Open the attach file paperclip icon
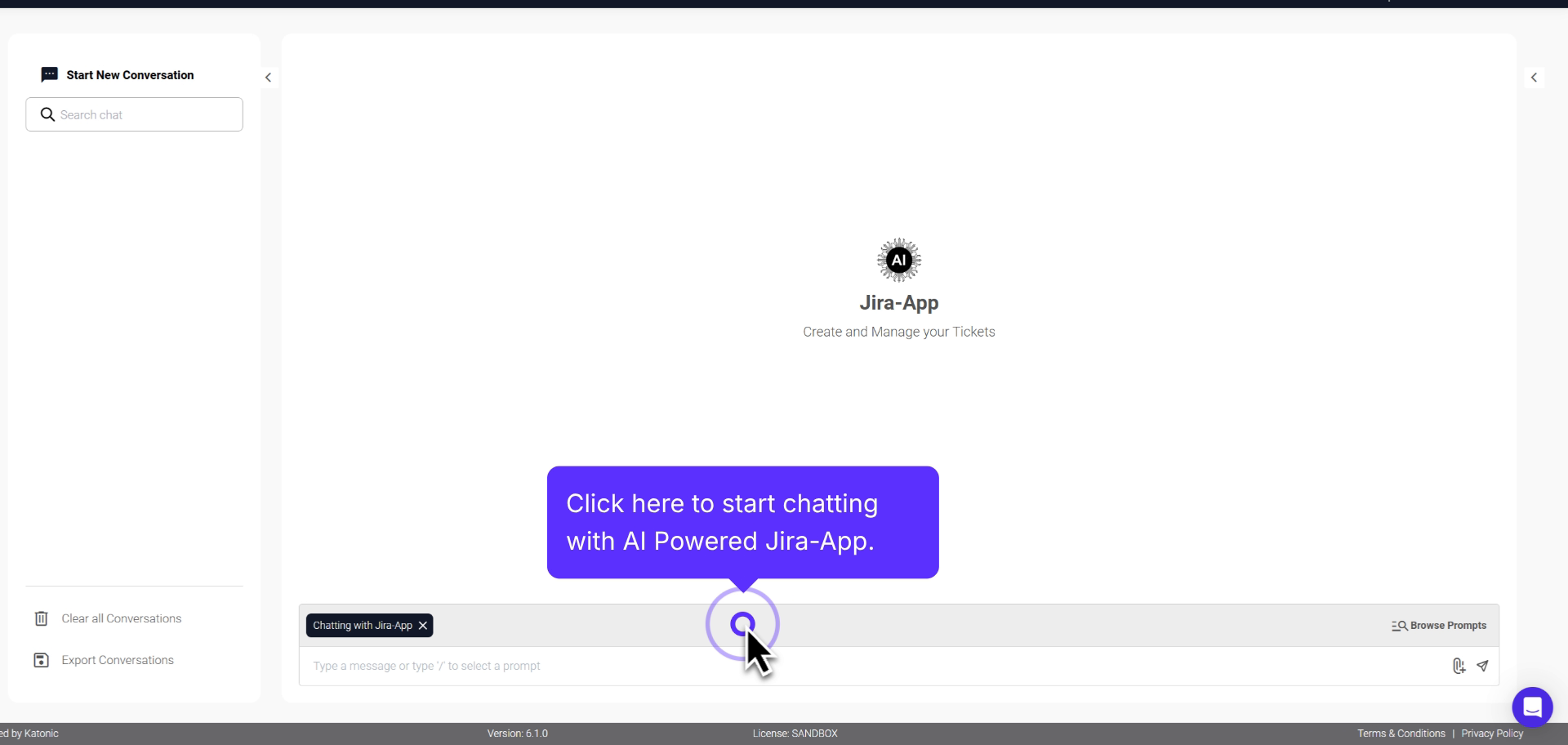Viewport: 1568px width, 745px height. coord(1459,666)
